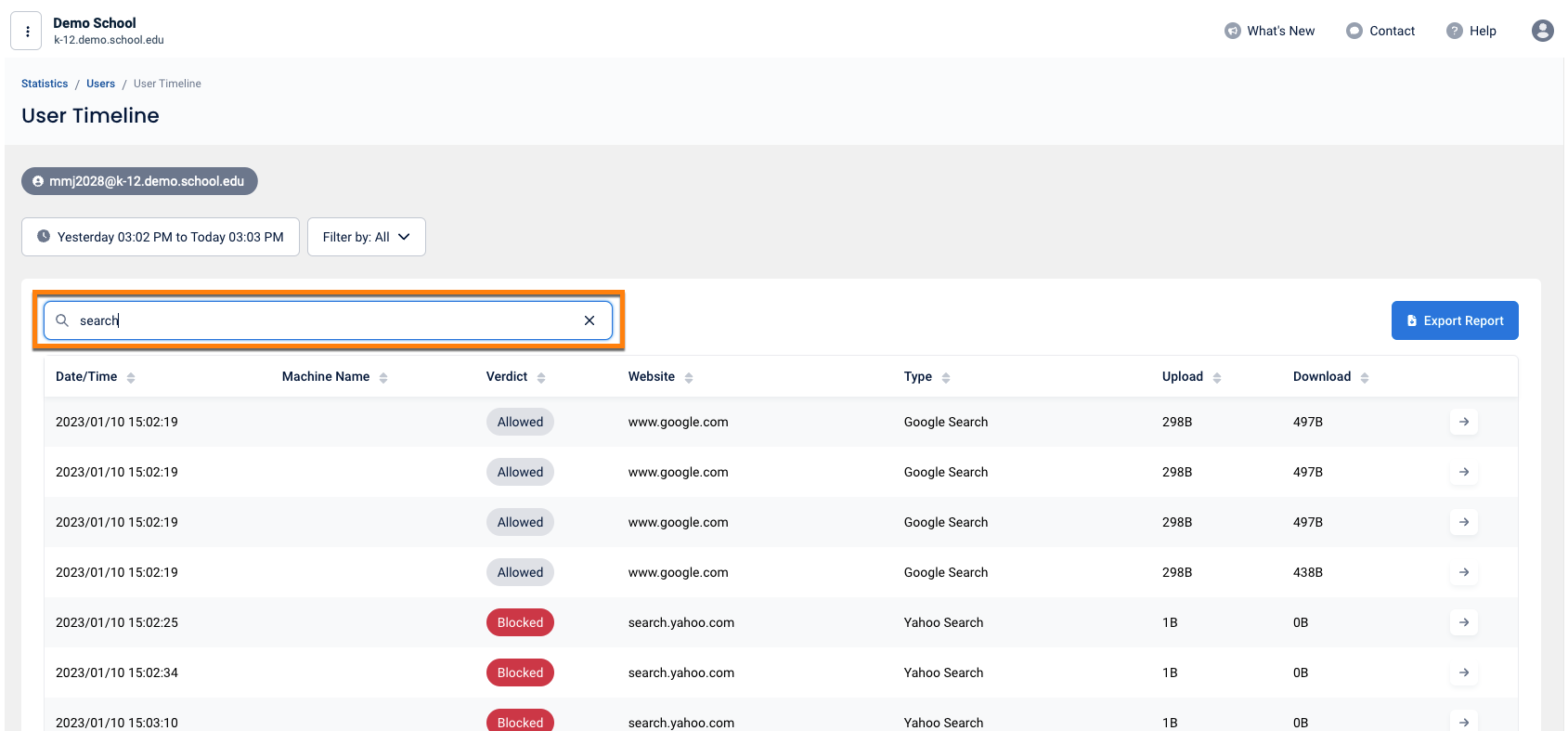The width and height of the screenshot is (1568, 731).
Task: Click the Export Report button
Action: [x=1455, y=320]
